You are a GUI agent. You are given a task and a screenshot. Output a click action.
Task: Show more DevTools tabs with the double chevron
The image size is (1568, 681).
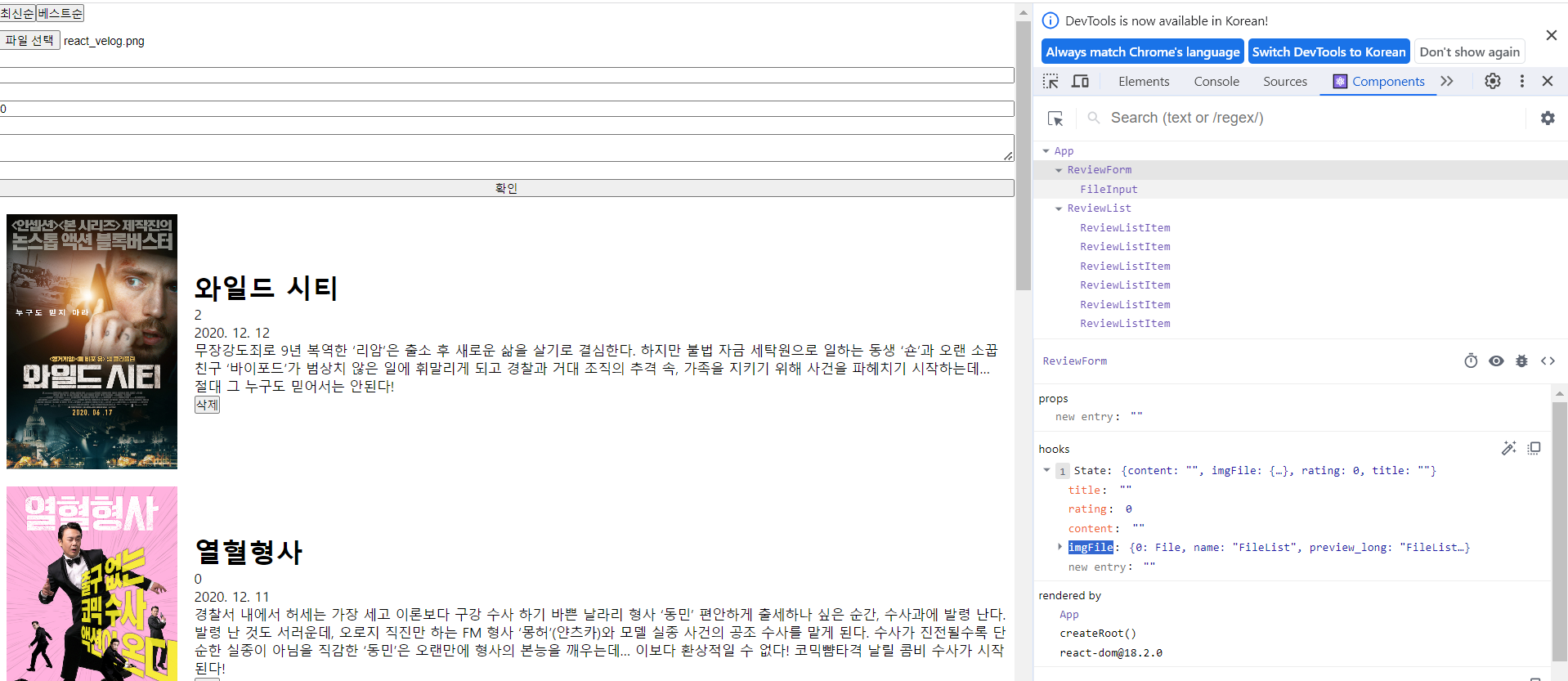pyautogui.click(x=1447, y=81)
